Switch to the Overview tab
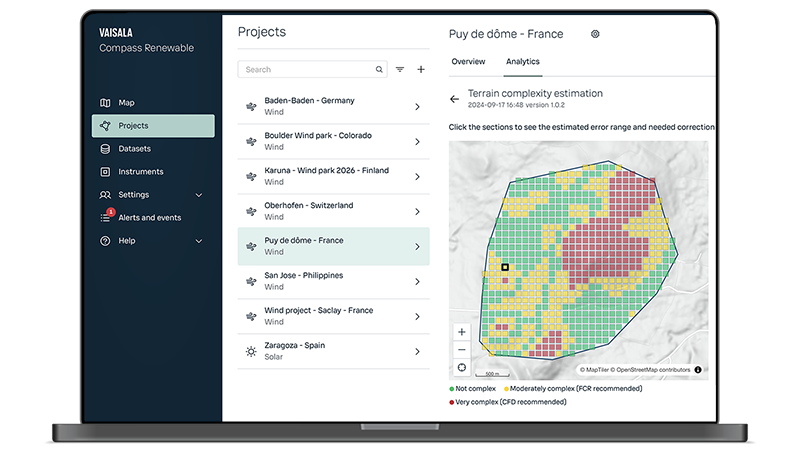 pos(468,62)
